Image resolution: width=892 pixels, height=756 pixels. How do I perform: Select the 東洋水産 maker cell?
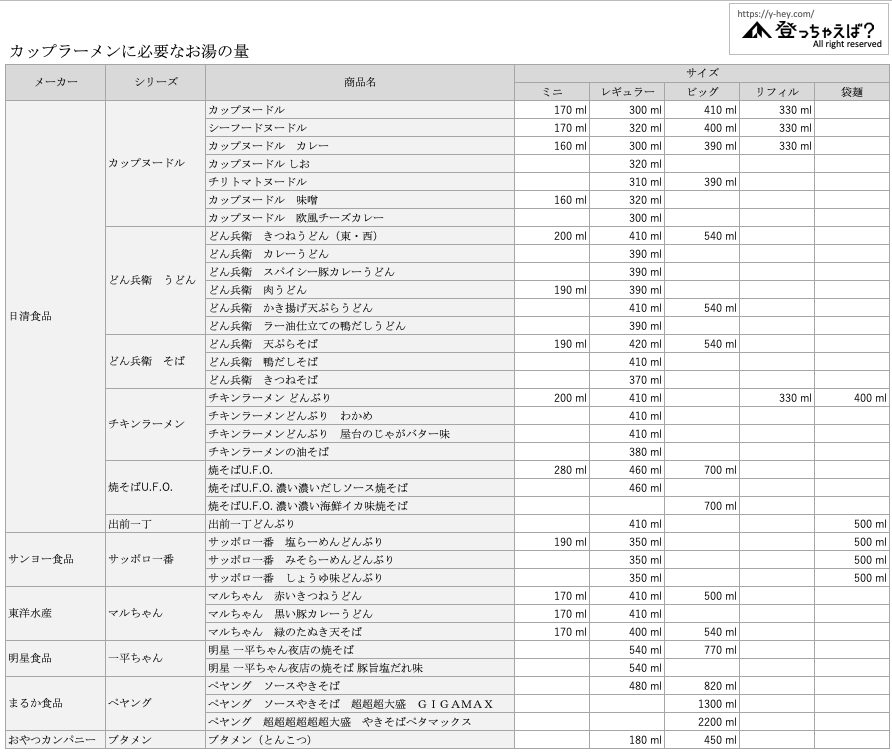tap(56, 614)
